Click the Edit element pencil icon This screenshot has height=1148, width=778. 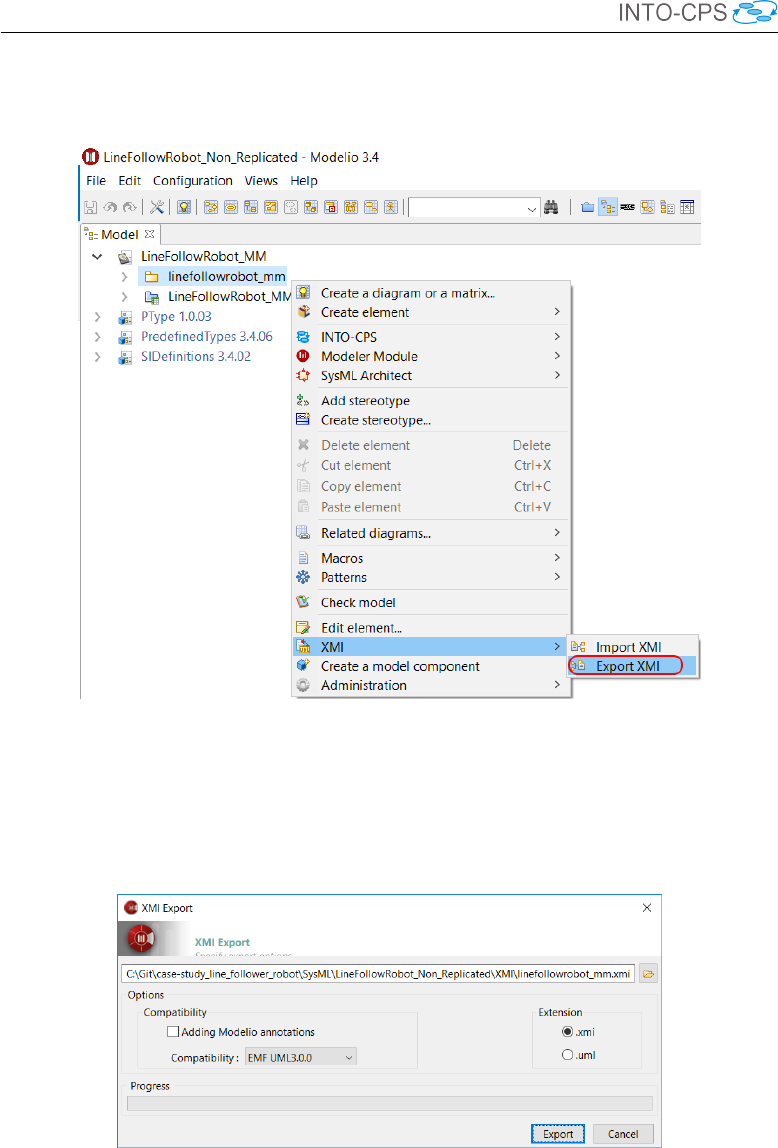303,627
